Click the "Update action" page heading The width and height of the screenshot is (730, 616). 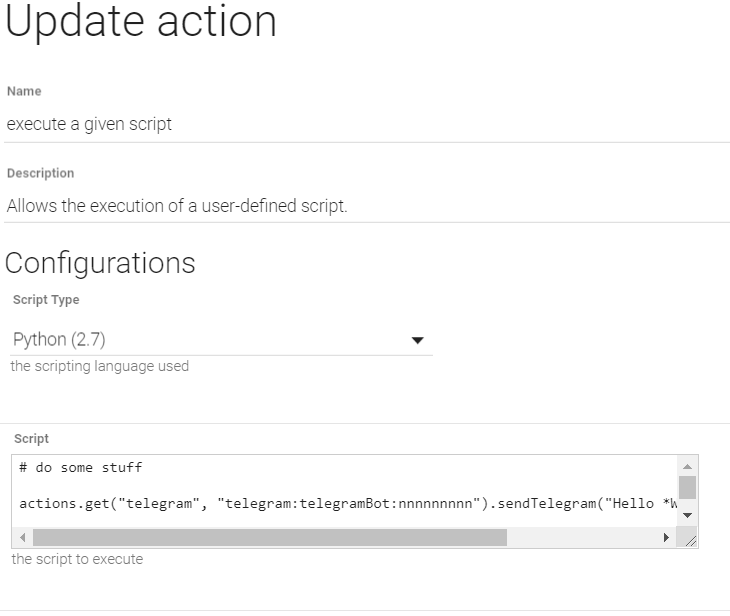point(141,22)
